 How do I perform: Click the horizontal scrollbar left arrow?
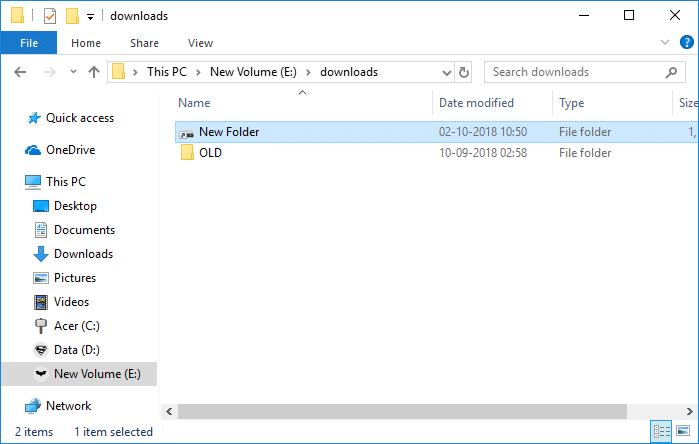(x=169, y=411)
